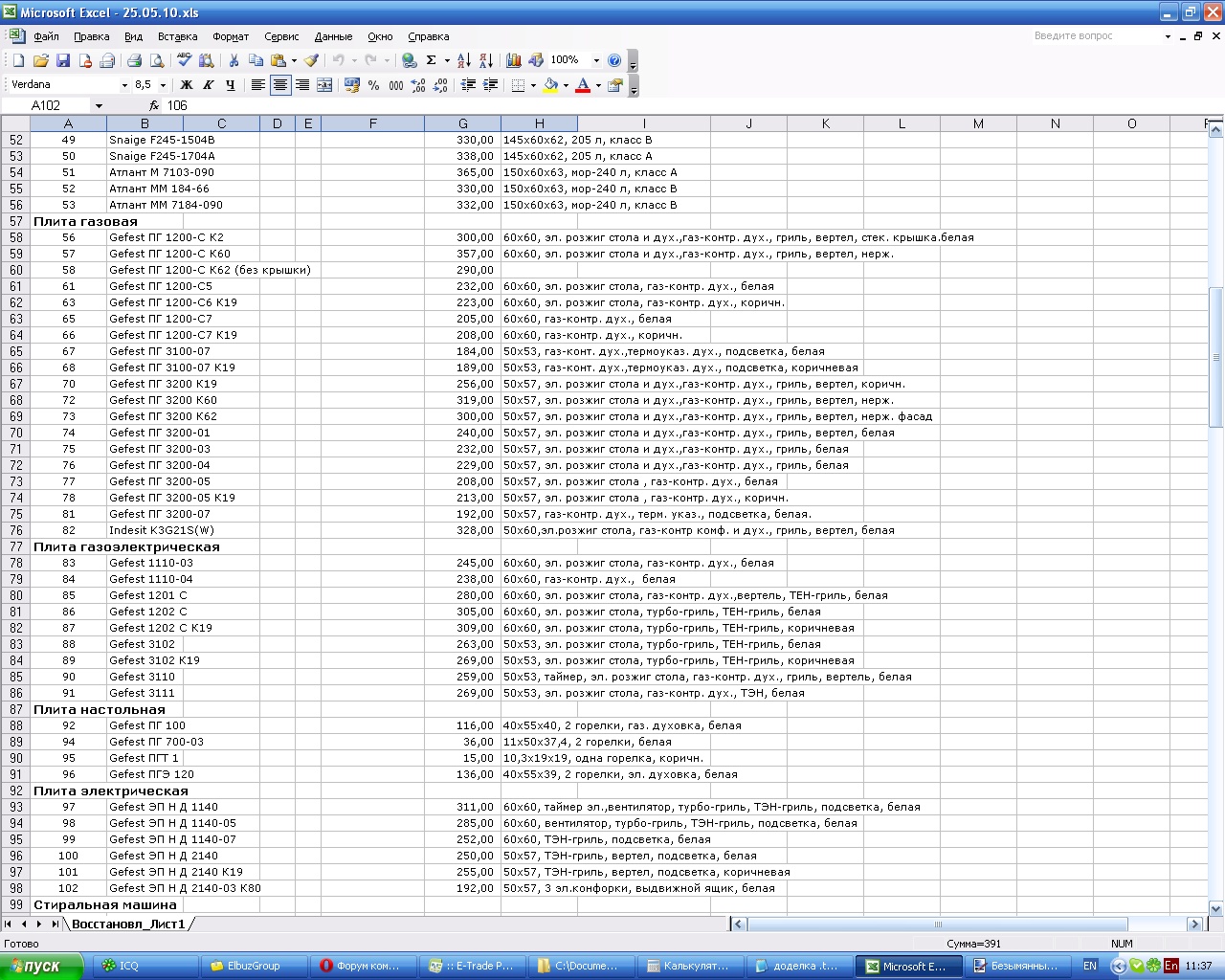1225x980 pixels.
Task: Open the Правка menu
Action: tap(91, 36)
